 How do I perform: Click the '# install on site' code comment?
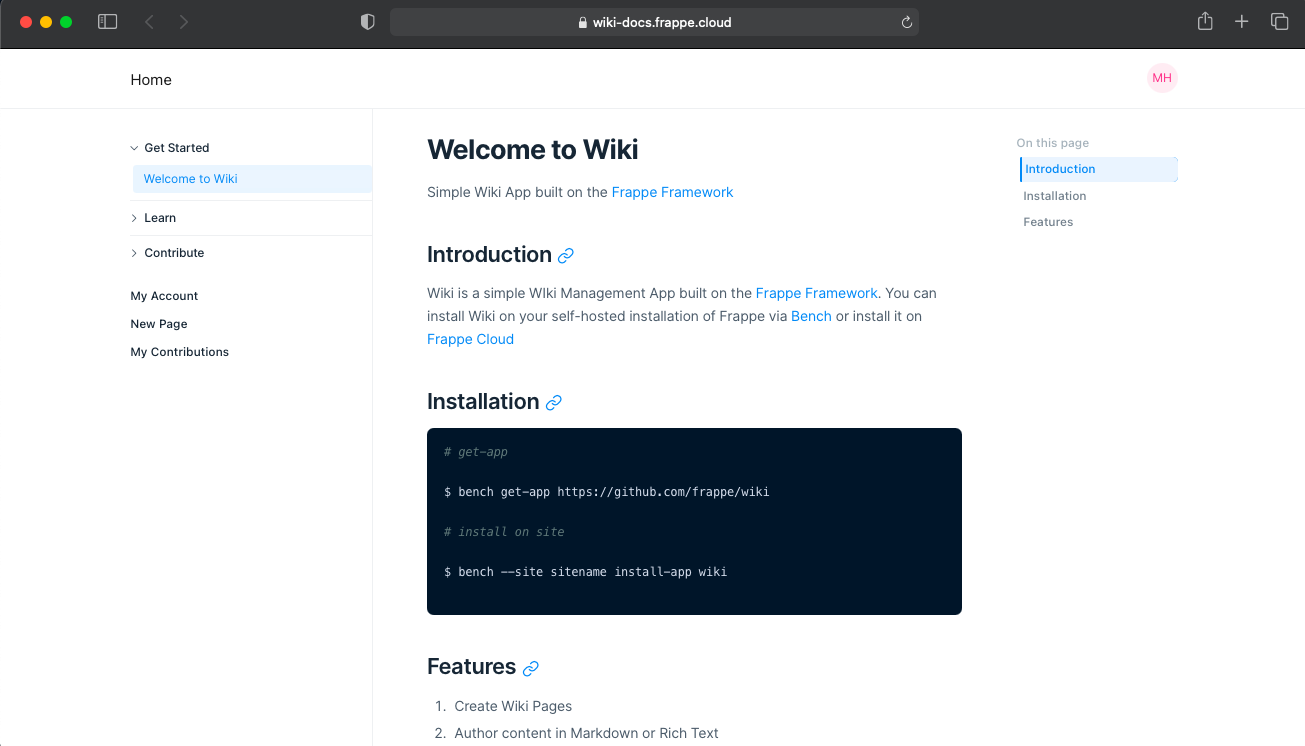click(504, 532)
